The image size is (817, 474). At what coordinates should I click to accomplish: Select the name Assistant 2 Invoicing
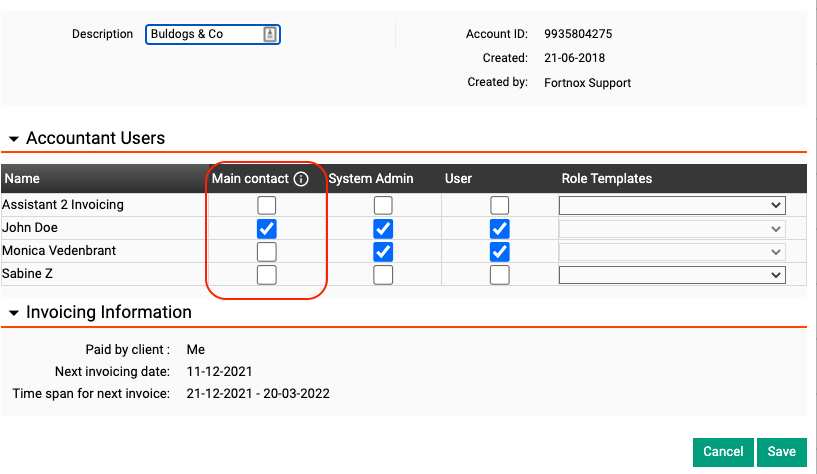point(63,205)
